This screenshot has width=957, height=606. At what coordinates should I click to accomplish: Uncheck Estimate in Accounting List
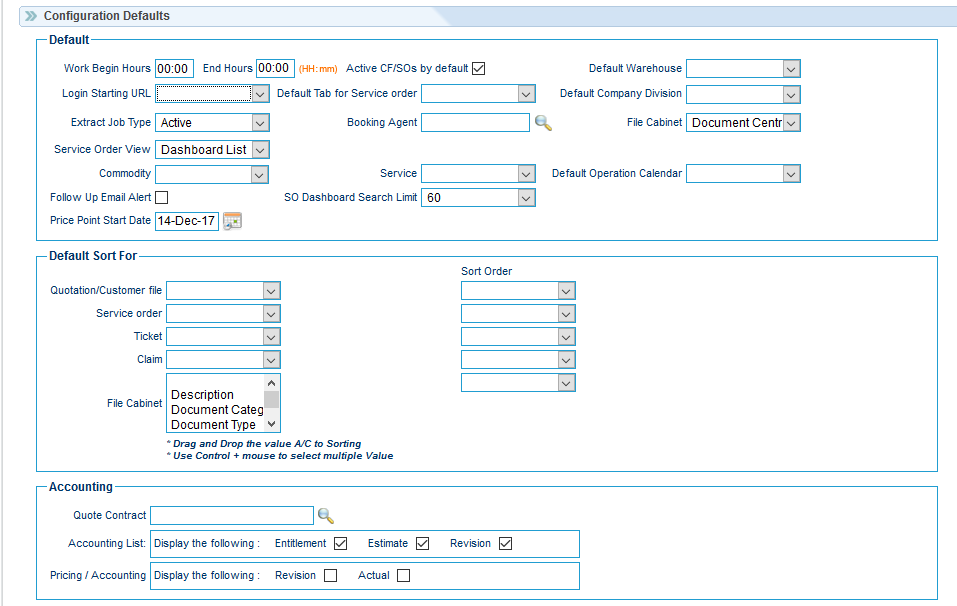422,544
